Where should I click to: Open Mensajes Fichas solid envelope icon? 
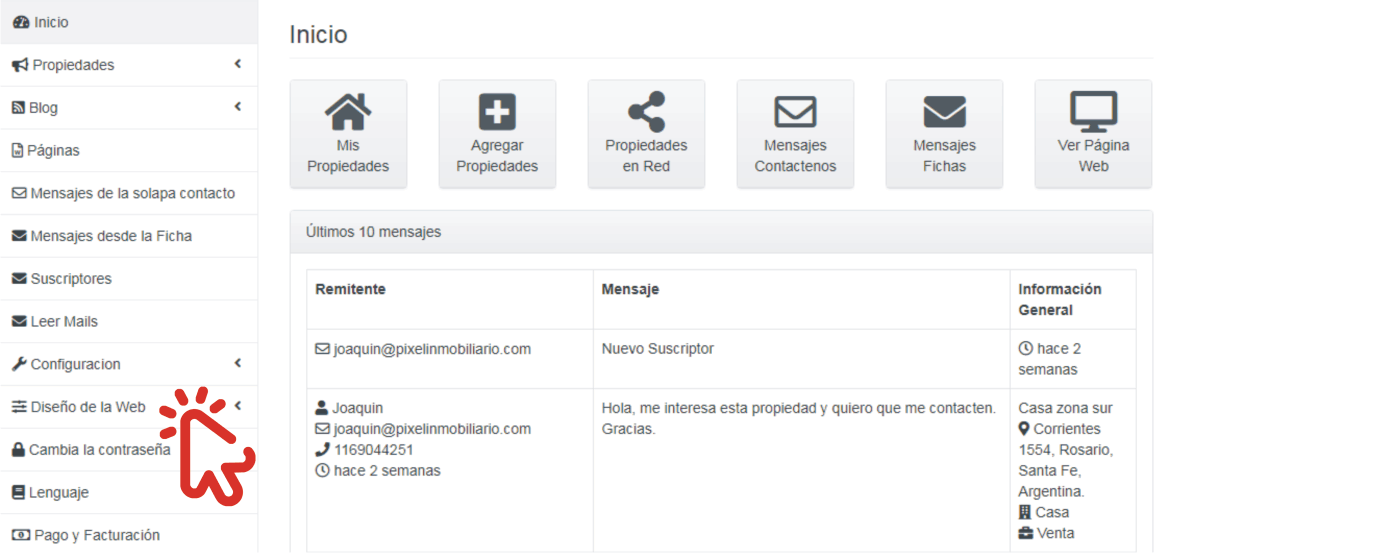click(944, 112)
